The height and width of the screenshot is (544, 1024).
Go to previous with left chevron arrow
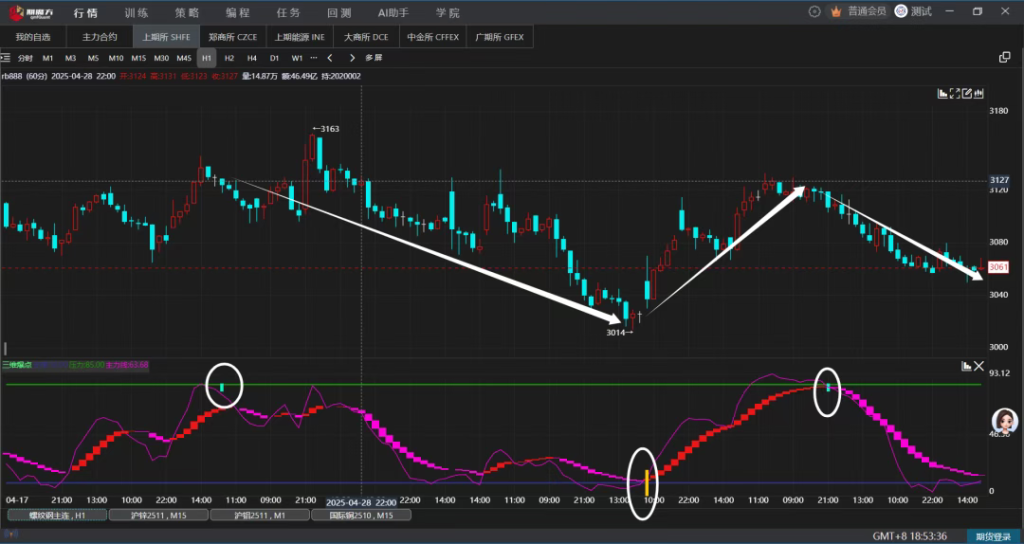[x=330, y=58]
